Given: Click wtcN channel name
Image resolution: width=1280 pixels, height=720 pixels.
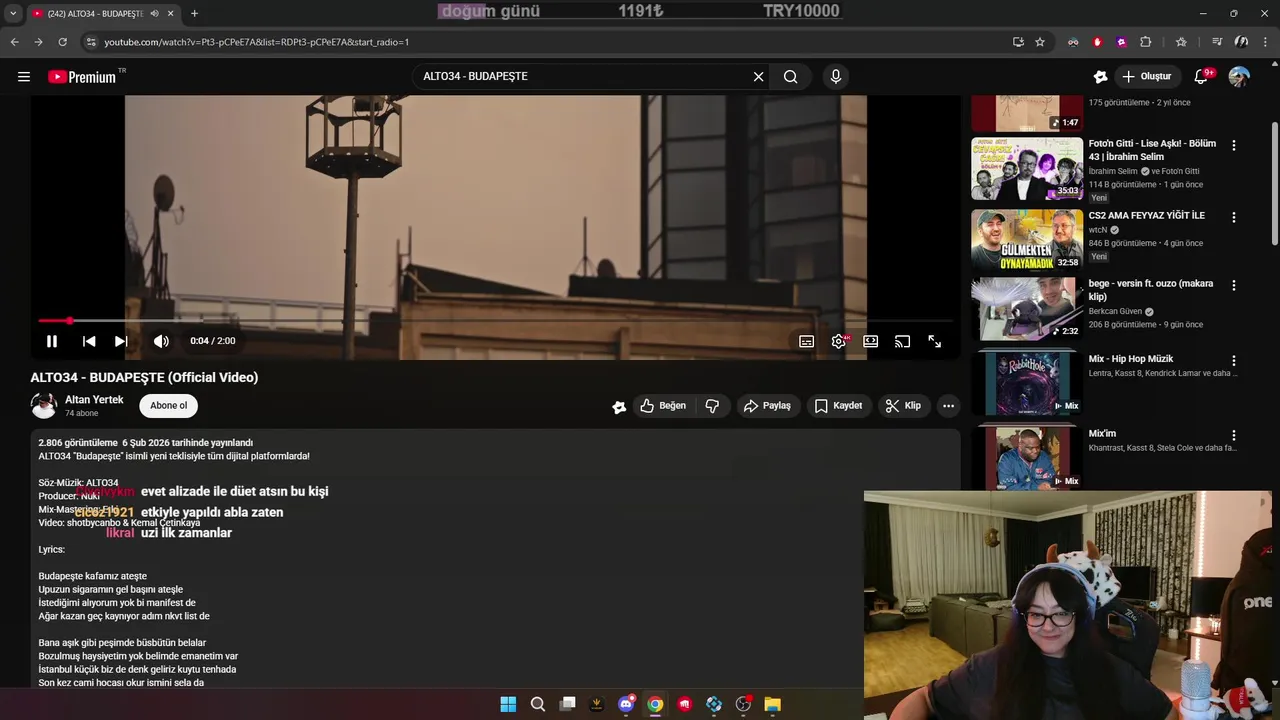Looking at the screenshot, I should click(x=1098, y=230).
